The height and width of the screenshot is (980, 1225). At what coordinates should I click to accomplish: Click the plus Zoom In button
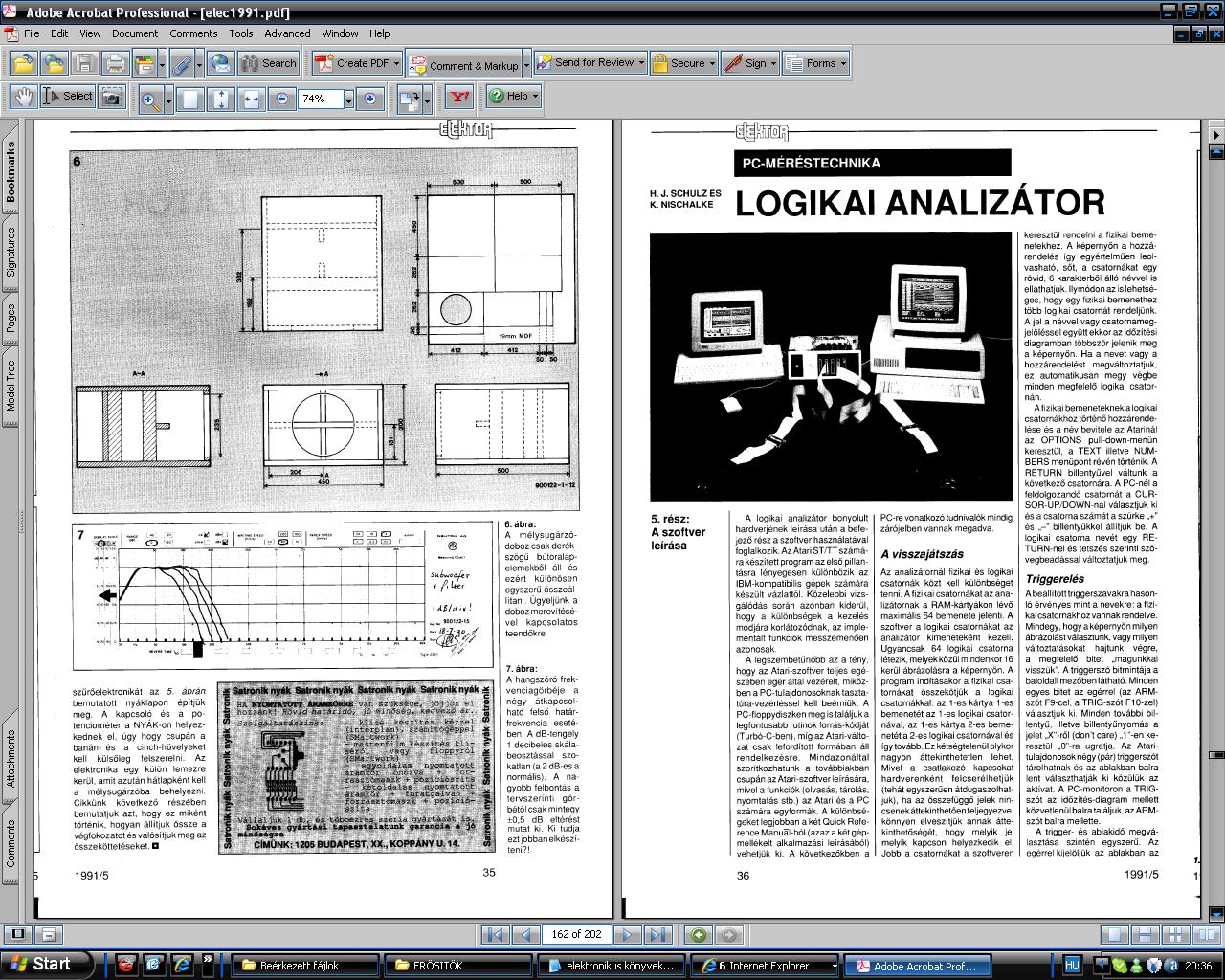point(370,99)
